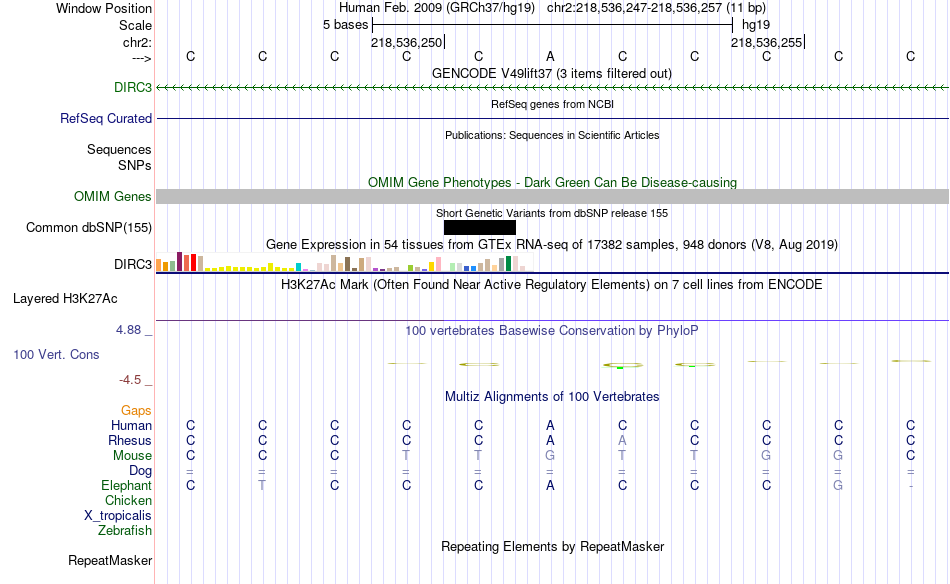The height and width of the screenshot is (584, 950).
Task: Select the X_tropicalis alignment row label
Action: tap(118, 516)
